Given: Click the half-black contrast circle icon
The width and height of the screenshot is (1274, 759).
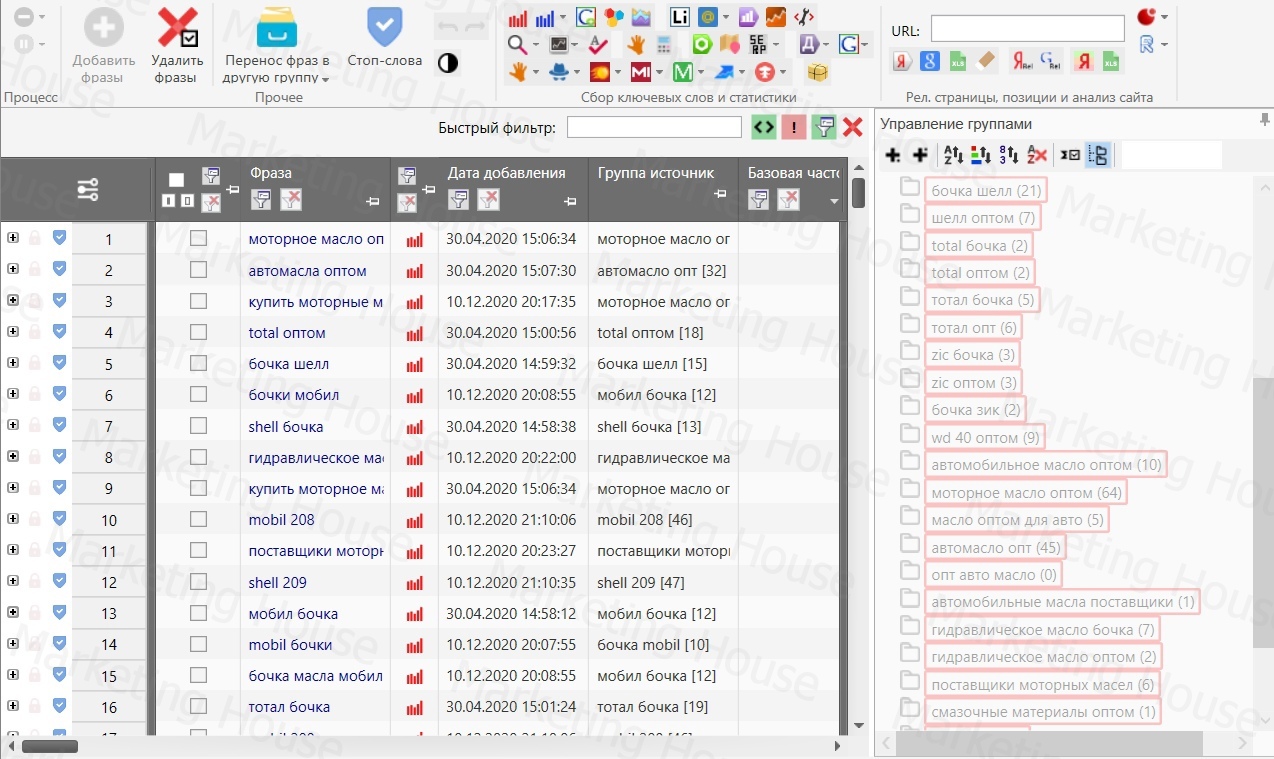Looking at the screenshot, I should (448, 63).
